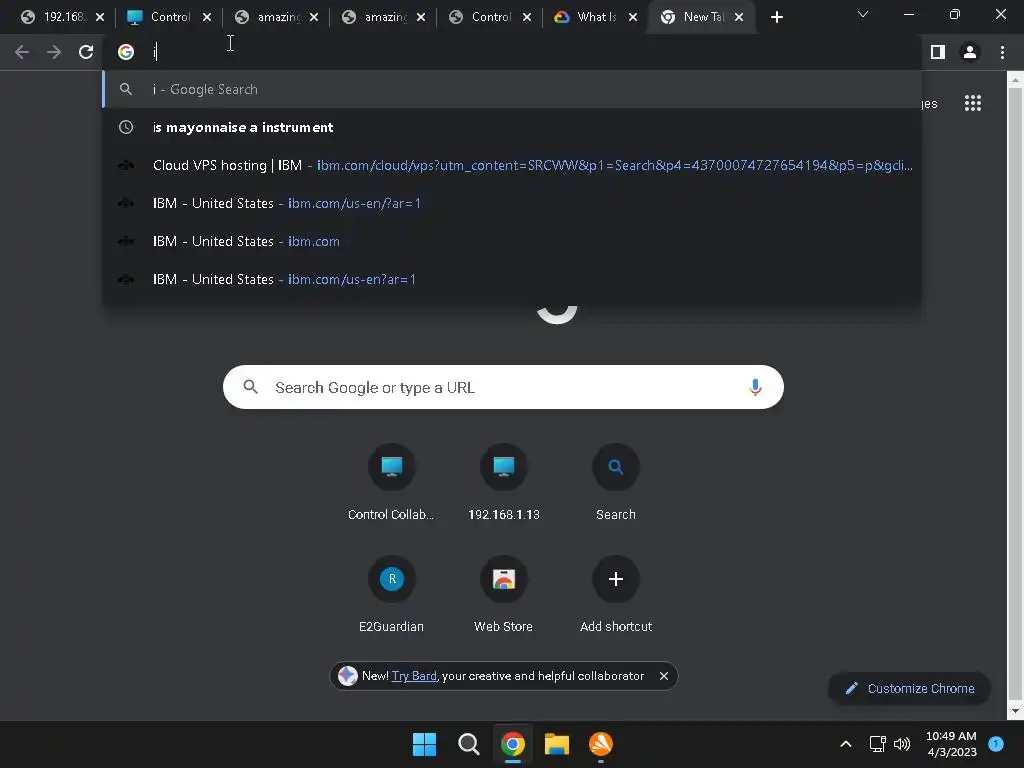Open the Web Store shortcut tile
Image resolution: width=1024 pixels, height=768 pixels.
(504, 594)
